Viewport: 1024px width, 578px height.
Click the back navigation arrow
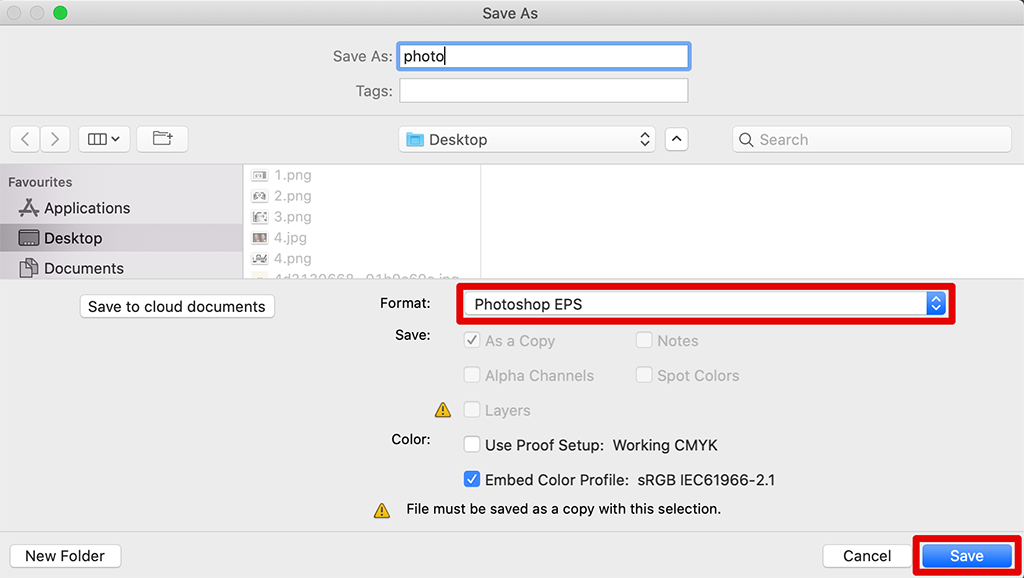[x=24, y=139]
